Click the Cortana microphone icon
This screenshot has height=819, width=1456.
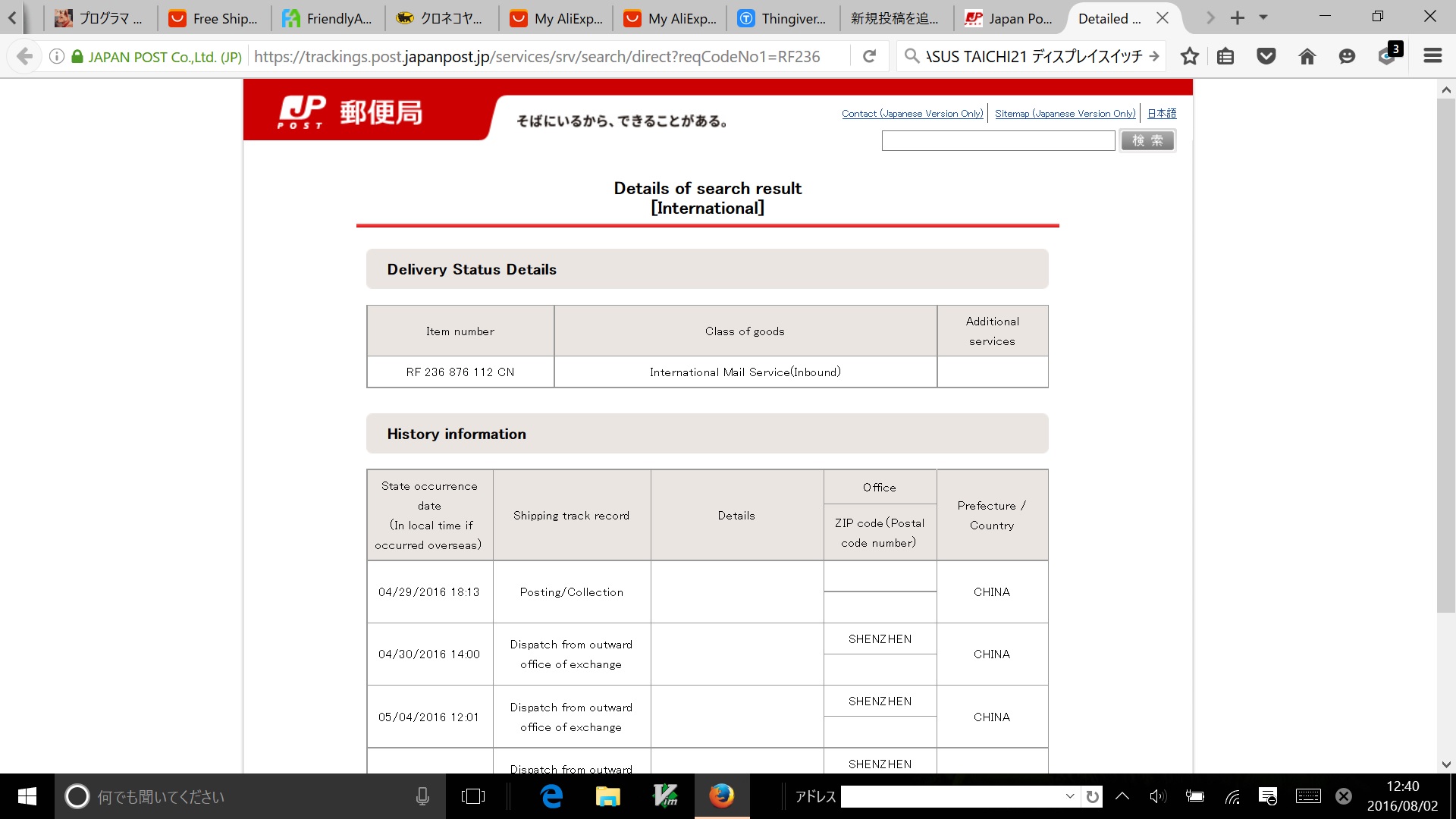[422, 796]
